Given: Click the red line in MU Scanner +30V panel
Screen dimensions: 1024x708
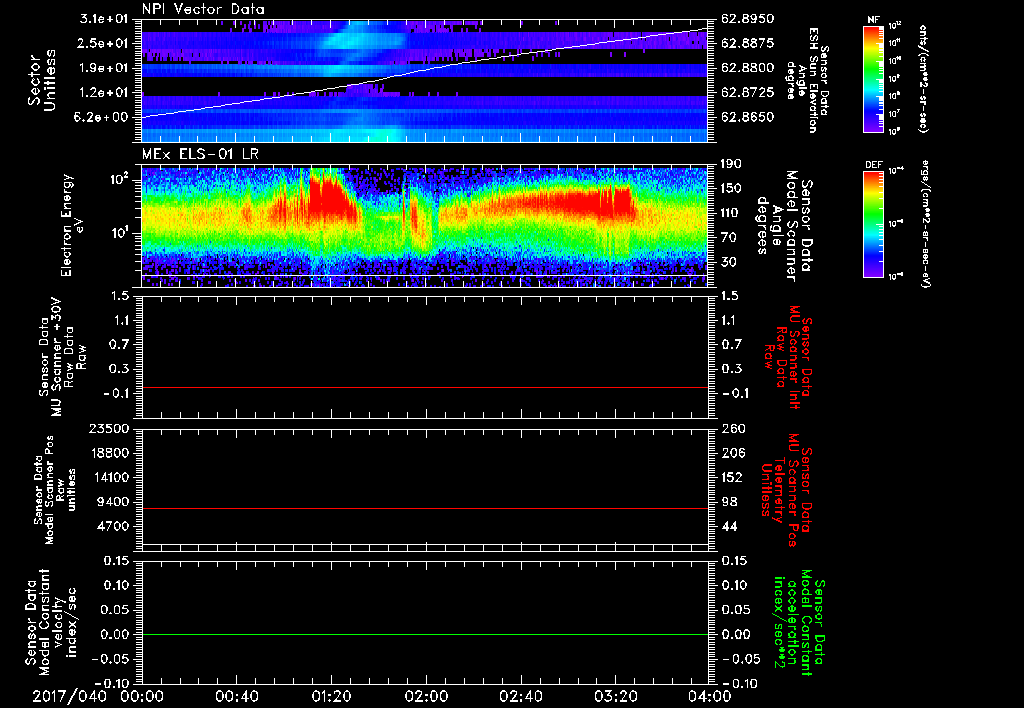Looking at the screenshot, I should 425,387.
